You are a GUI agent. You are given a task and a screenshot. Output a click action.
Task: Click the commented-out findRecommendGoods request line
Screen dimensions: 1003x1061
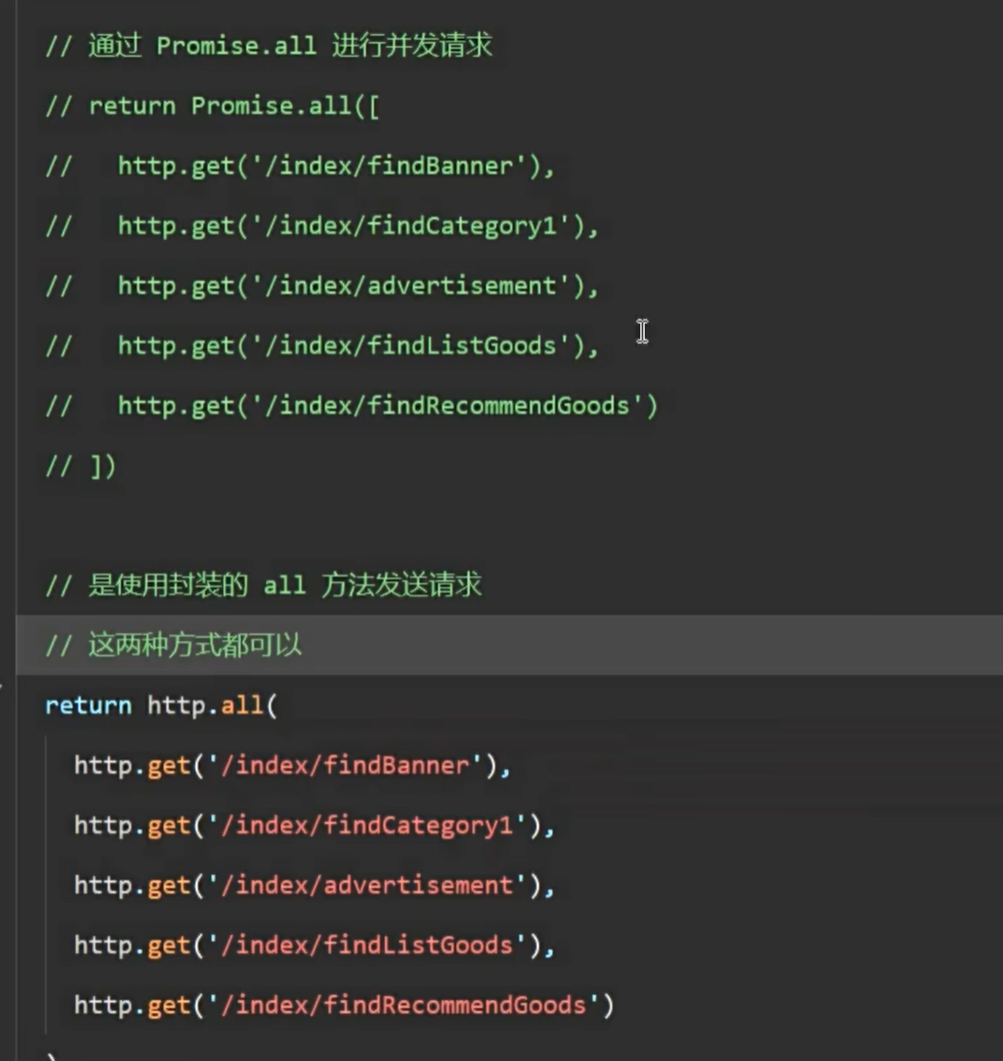tap(387, 406)
